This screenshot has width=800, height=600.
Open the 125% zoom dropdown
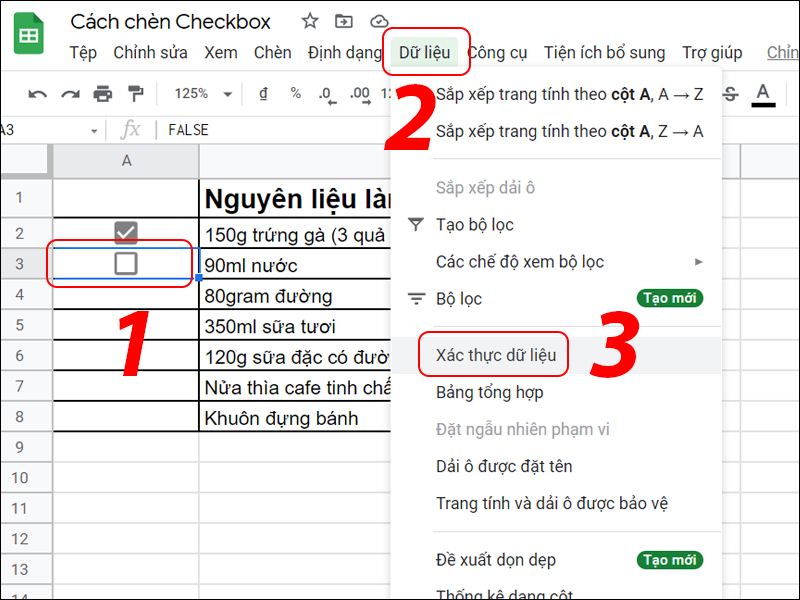(x=203, y=94)
